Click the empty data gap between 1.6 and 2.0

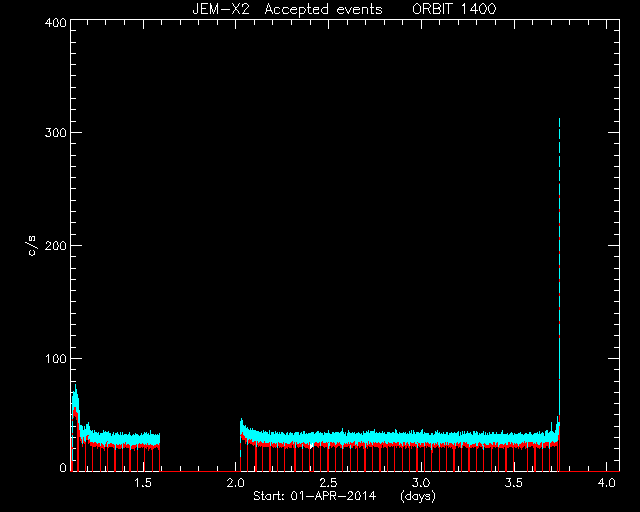tap(200, 449)
